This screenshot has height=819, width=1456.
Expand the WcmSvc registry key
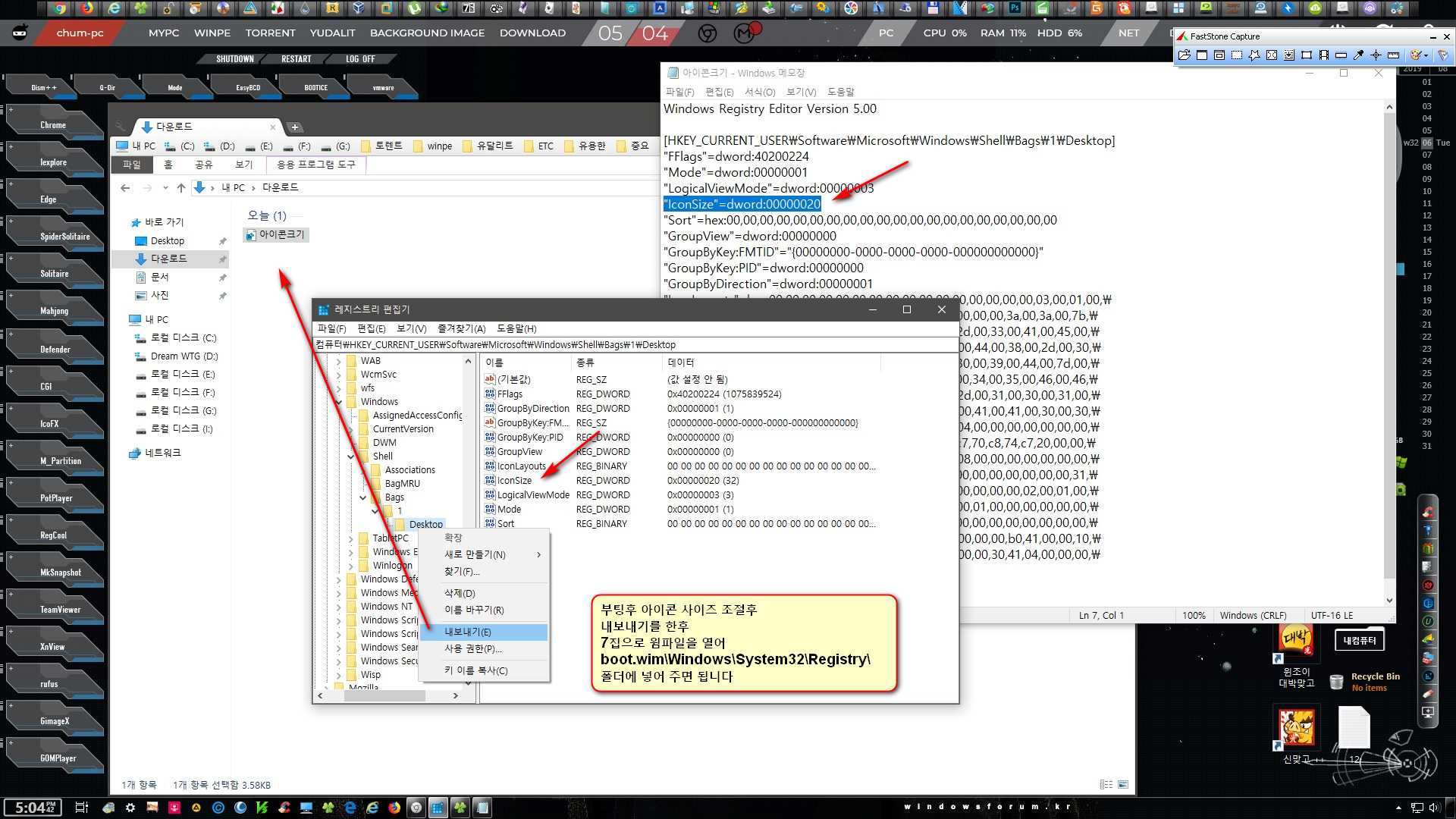pos(338,375)
